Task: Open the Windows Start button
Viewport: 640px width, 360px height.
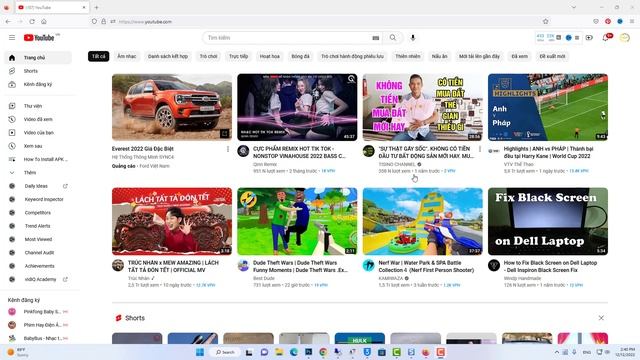Action: (x=200, y=352)
